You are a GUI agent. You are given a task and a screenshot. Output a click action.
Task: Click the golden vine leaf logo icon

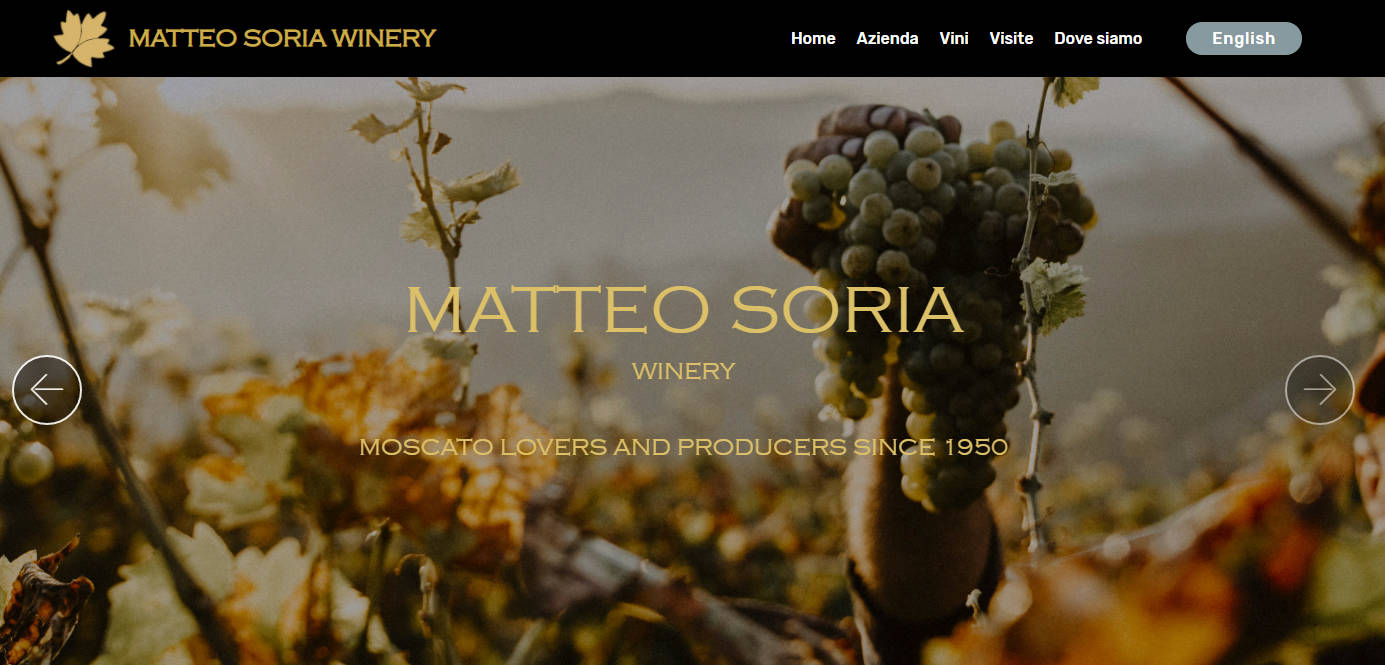pos(84,38)
